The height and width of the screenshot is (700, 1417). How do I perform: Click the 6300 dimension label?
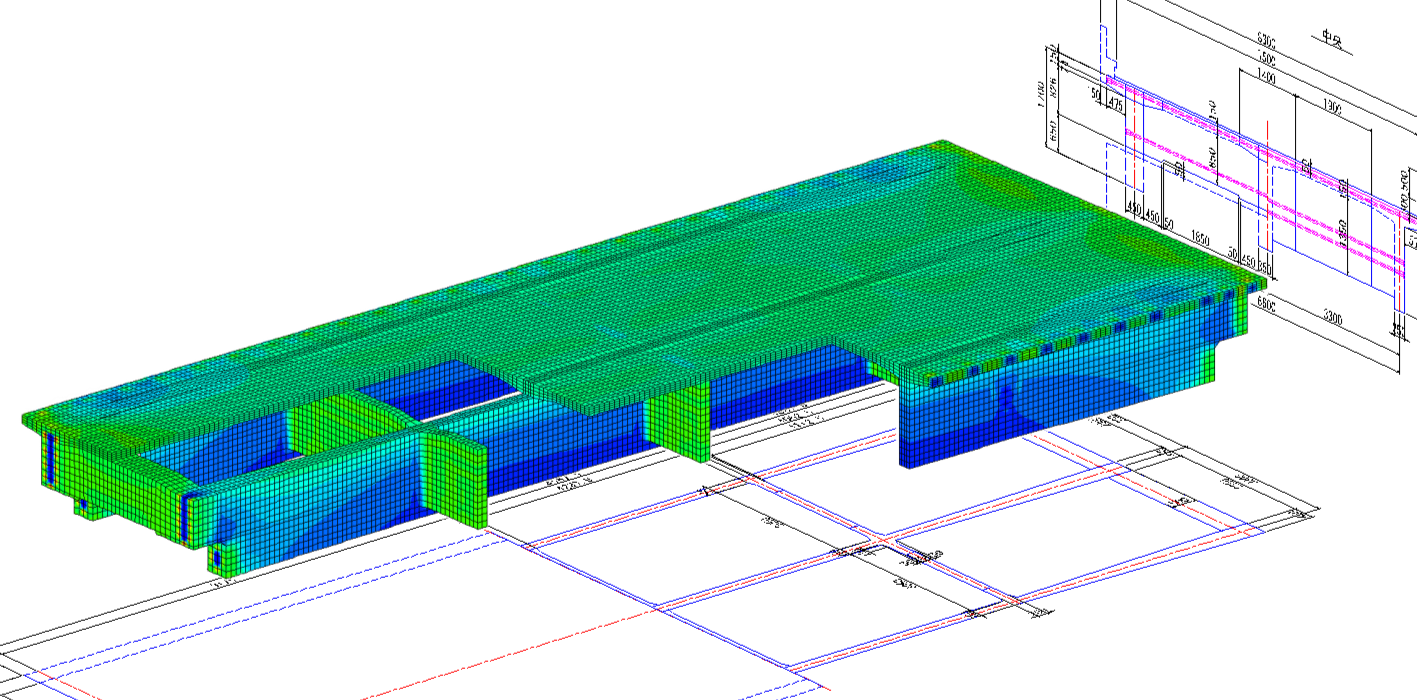point(1266,42)
